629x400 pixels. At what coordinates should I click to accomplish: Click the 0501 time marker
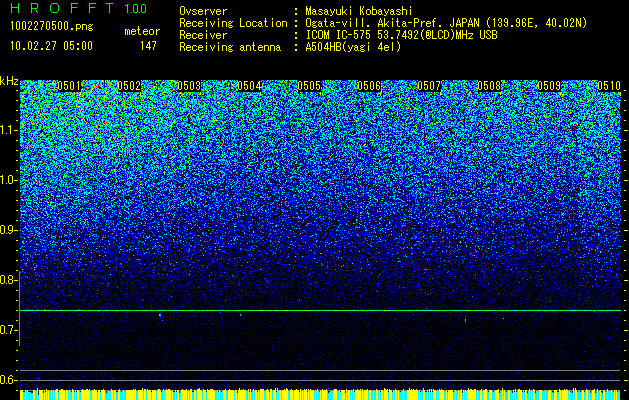click(x=69, y=86)
